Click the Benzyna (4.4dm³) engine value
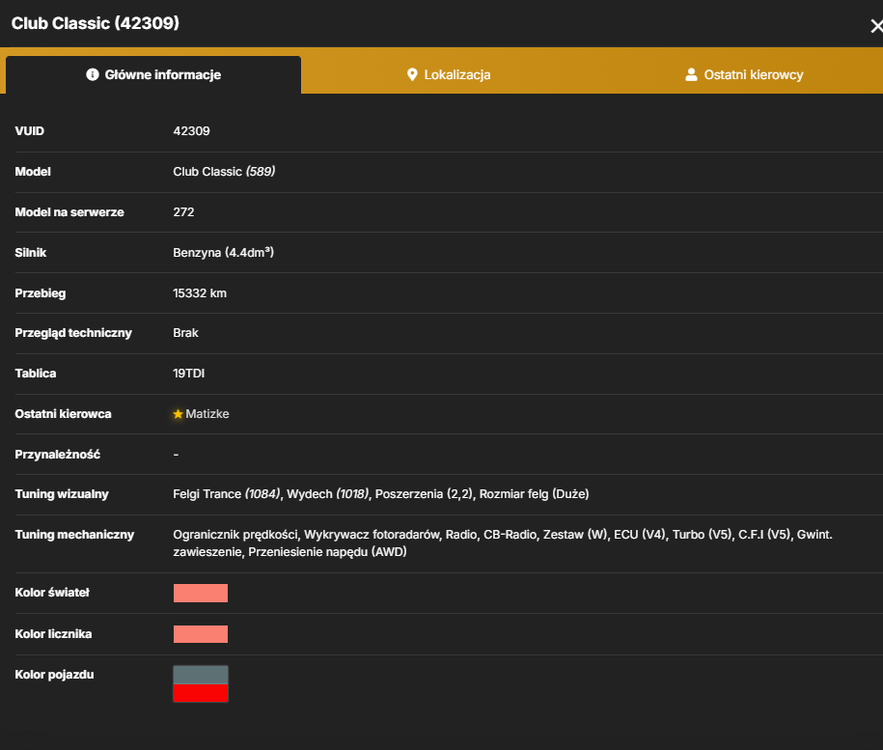The width and height of the screenshot is (883, 750). tap(224, 252)
